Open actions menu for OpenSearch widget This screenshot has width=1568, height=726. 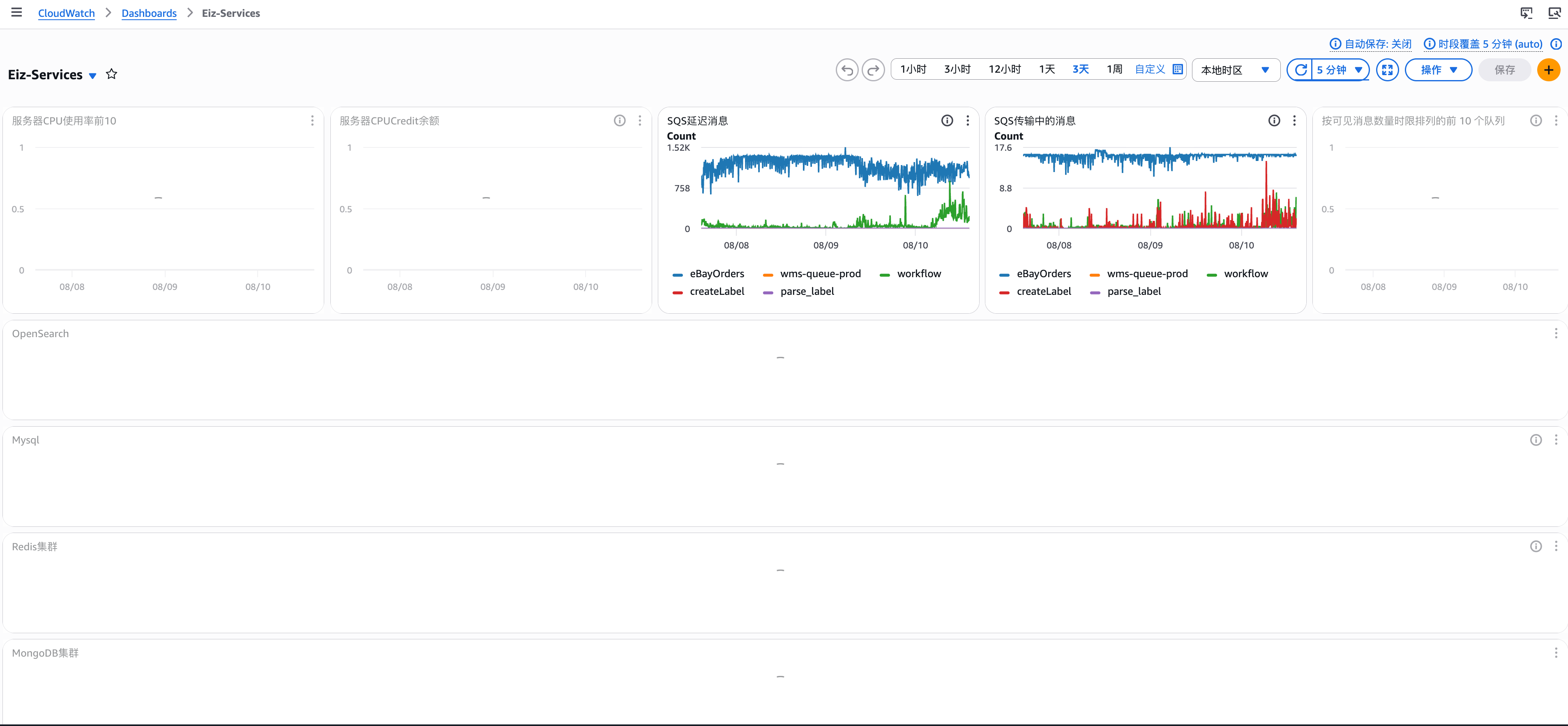(1556, 333)
